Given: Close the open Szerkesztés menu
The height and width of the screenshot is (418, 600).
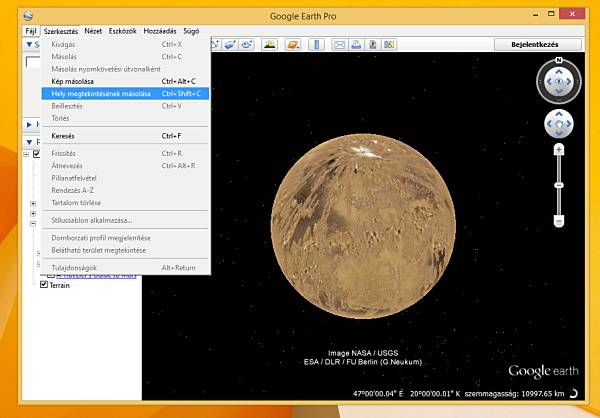Looking at the screenshot, I should pos(60,31).
